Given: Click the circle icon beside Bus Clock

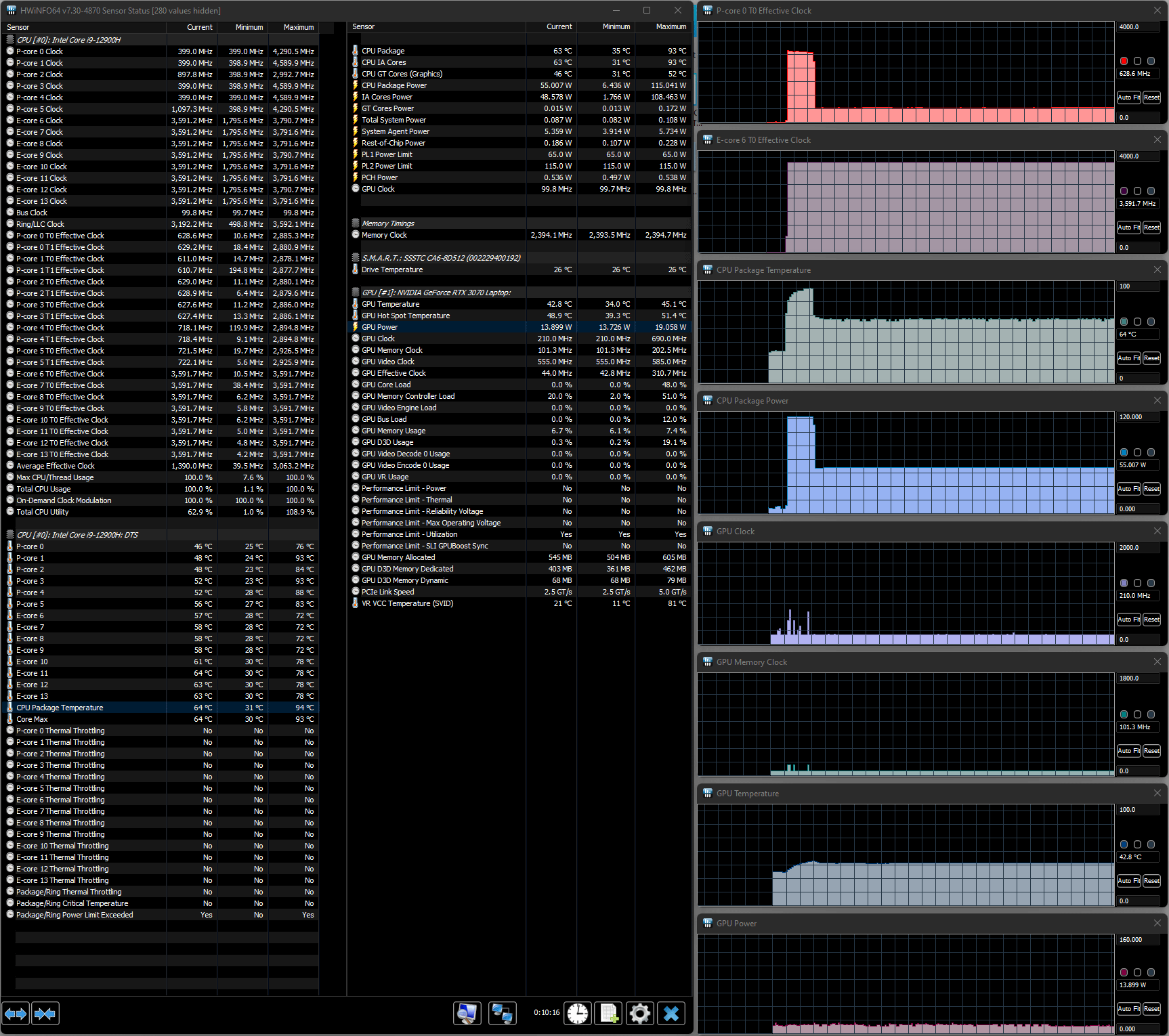Looking at the screenshot, I should [10, 213].
